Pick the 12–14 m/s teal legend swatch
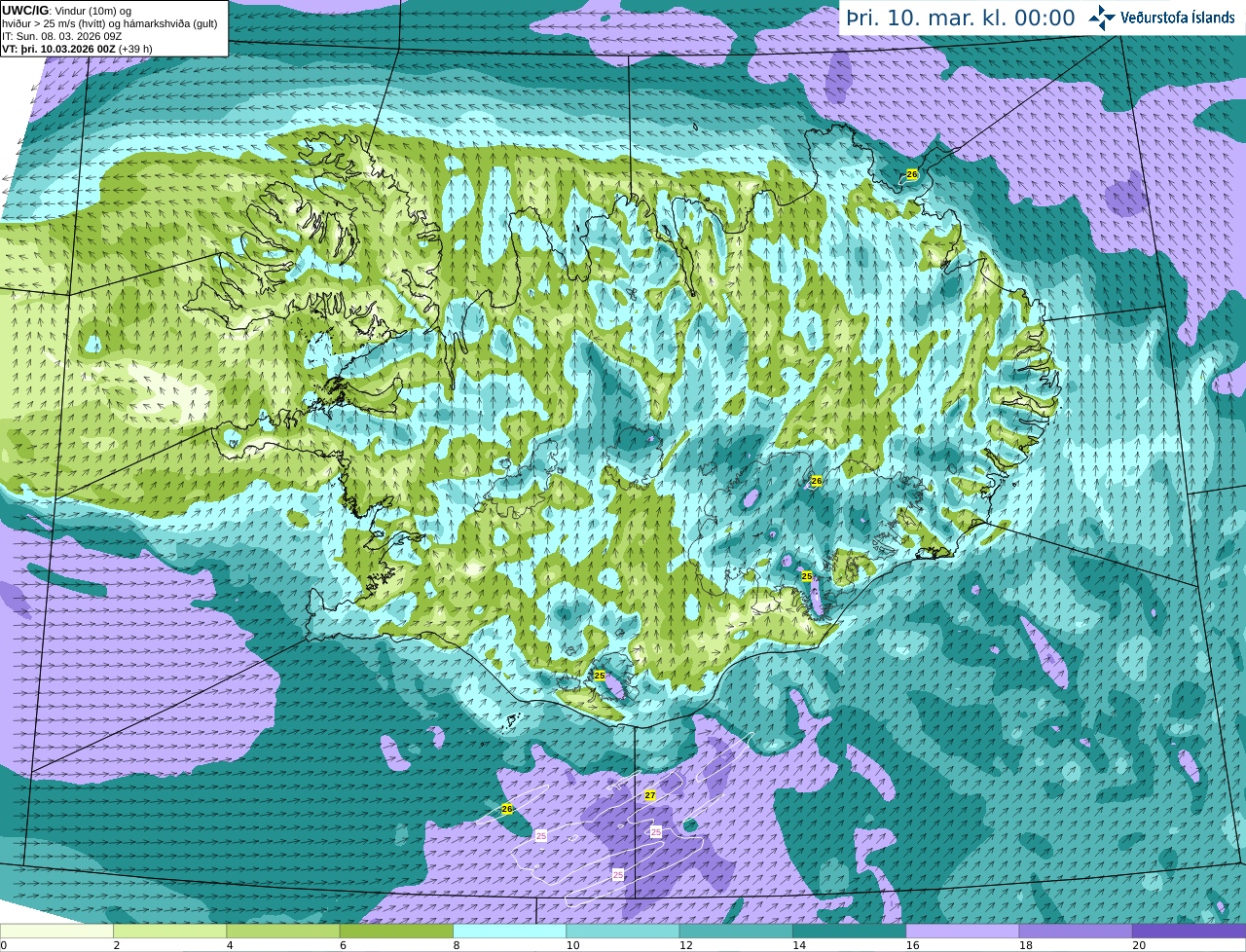Viewport: 1246px width, 952px height. tap(736, 931)
